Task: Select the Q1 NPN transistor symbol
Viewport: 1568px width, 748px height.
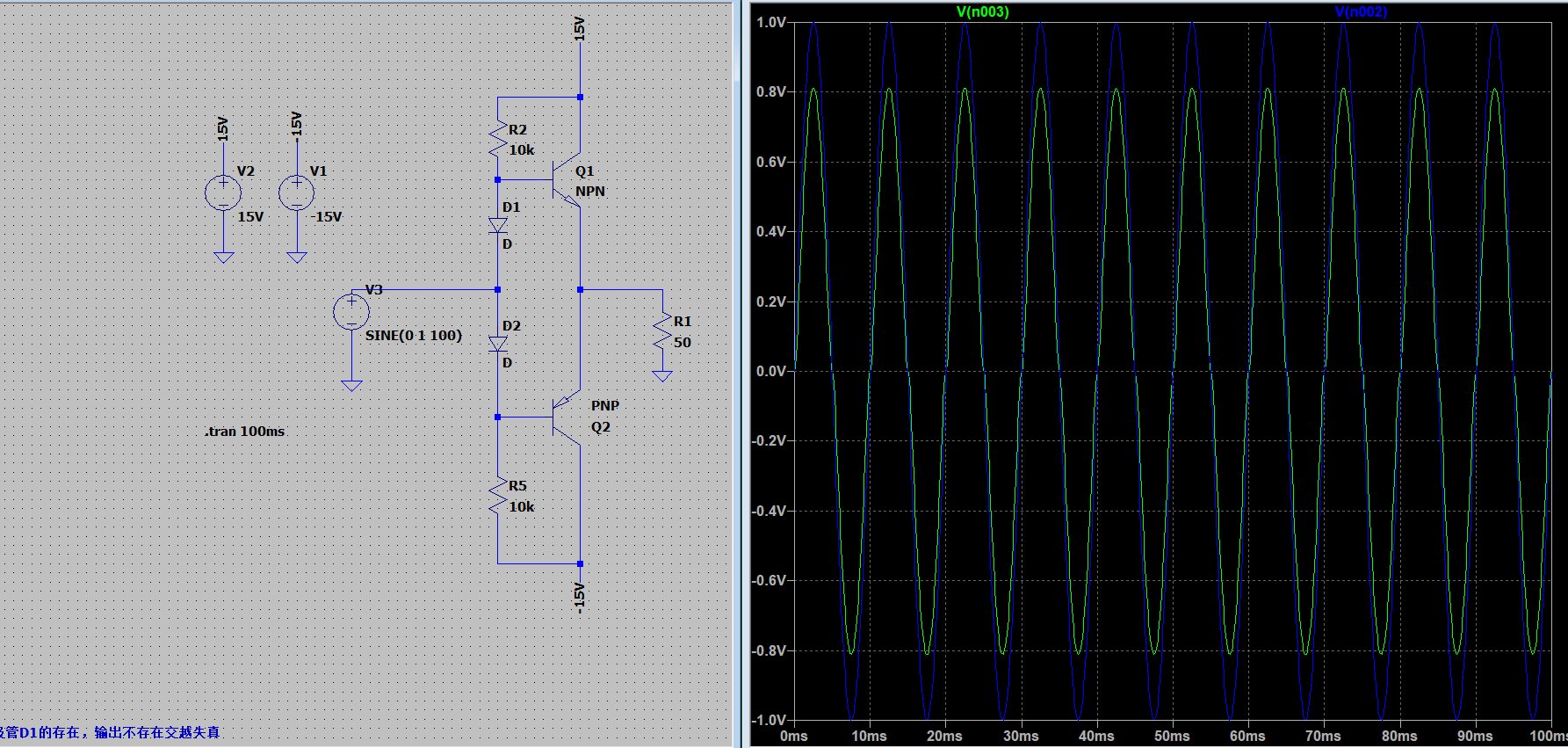Action: coord(567,180)
